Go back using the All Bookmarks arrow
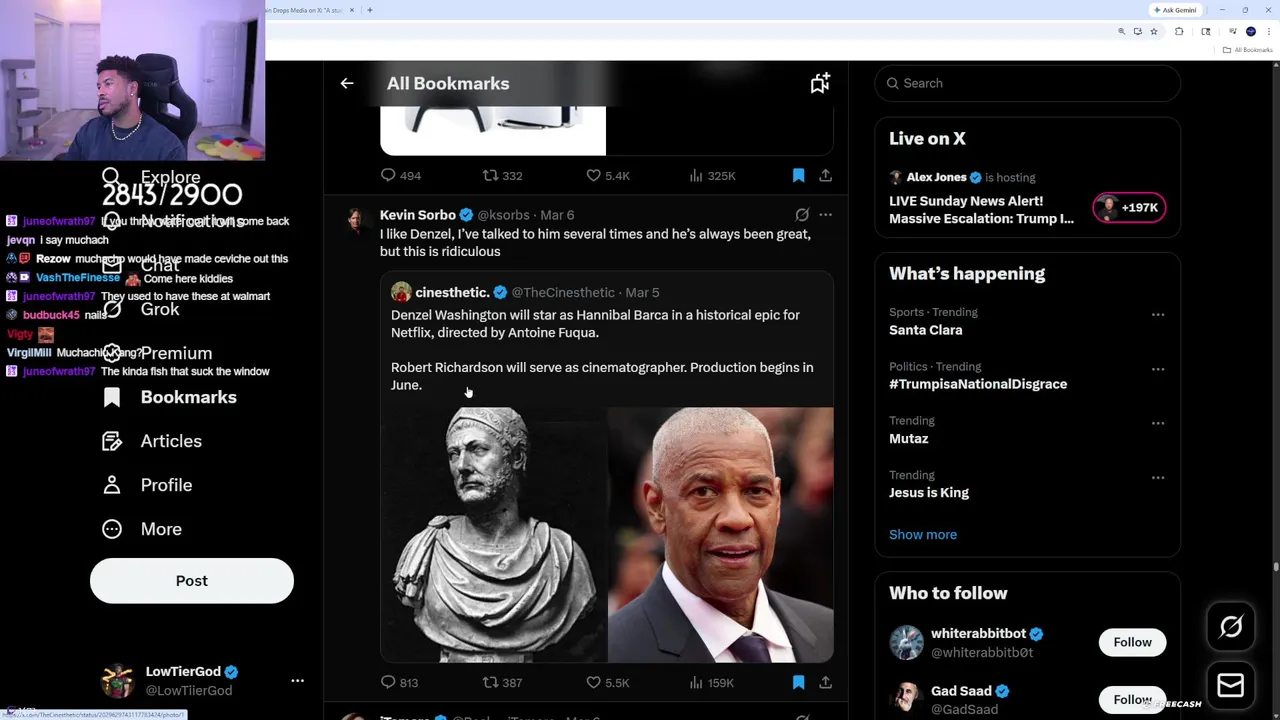Viewport: 1280px width, 720px height. coord(347,84)
